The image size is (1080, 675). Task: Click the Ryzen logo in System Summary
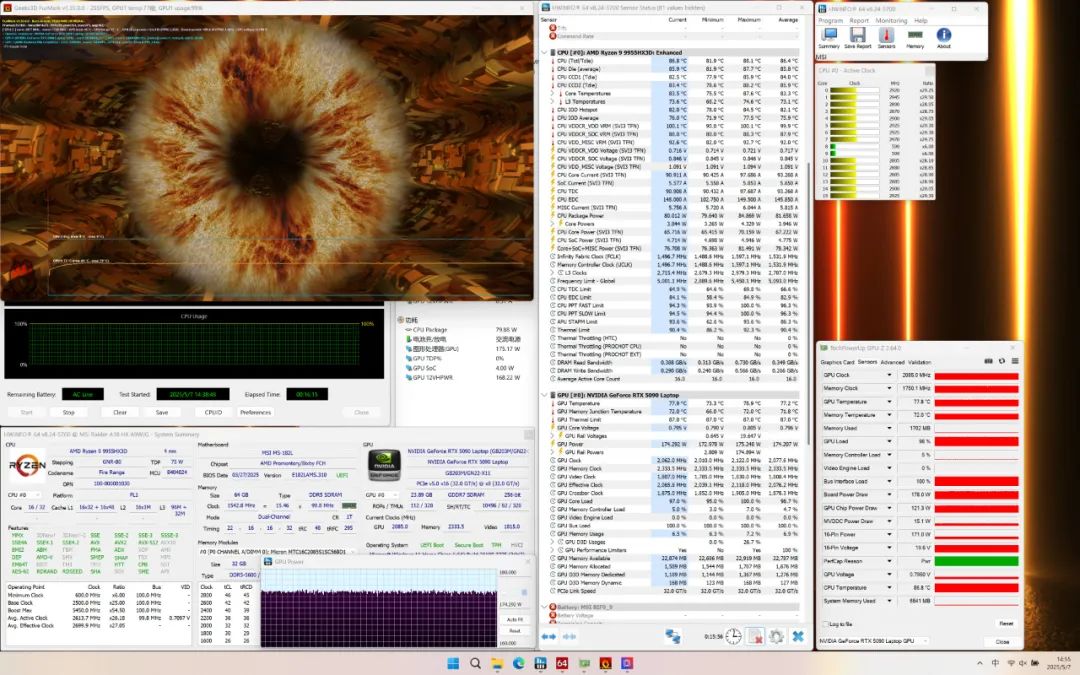tap(28, 467)
